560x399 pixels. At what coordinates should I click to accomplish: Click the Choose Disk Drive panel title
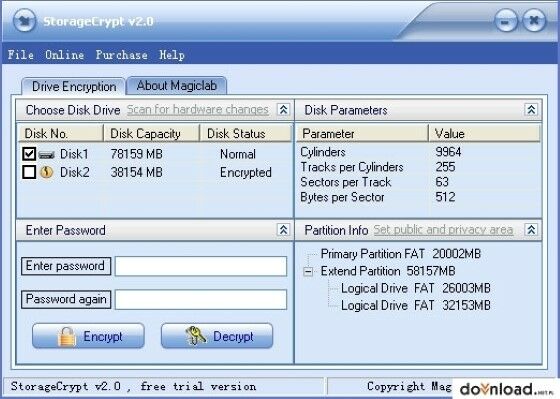tap(73, 110)
